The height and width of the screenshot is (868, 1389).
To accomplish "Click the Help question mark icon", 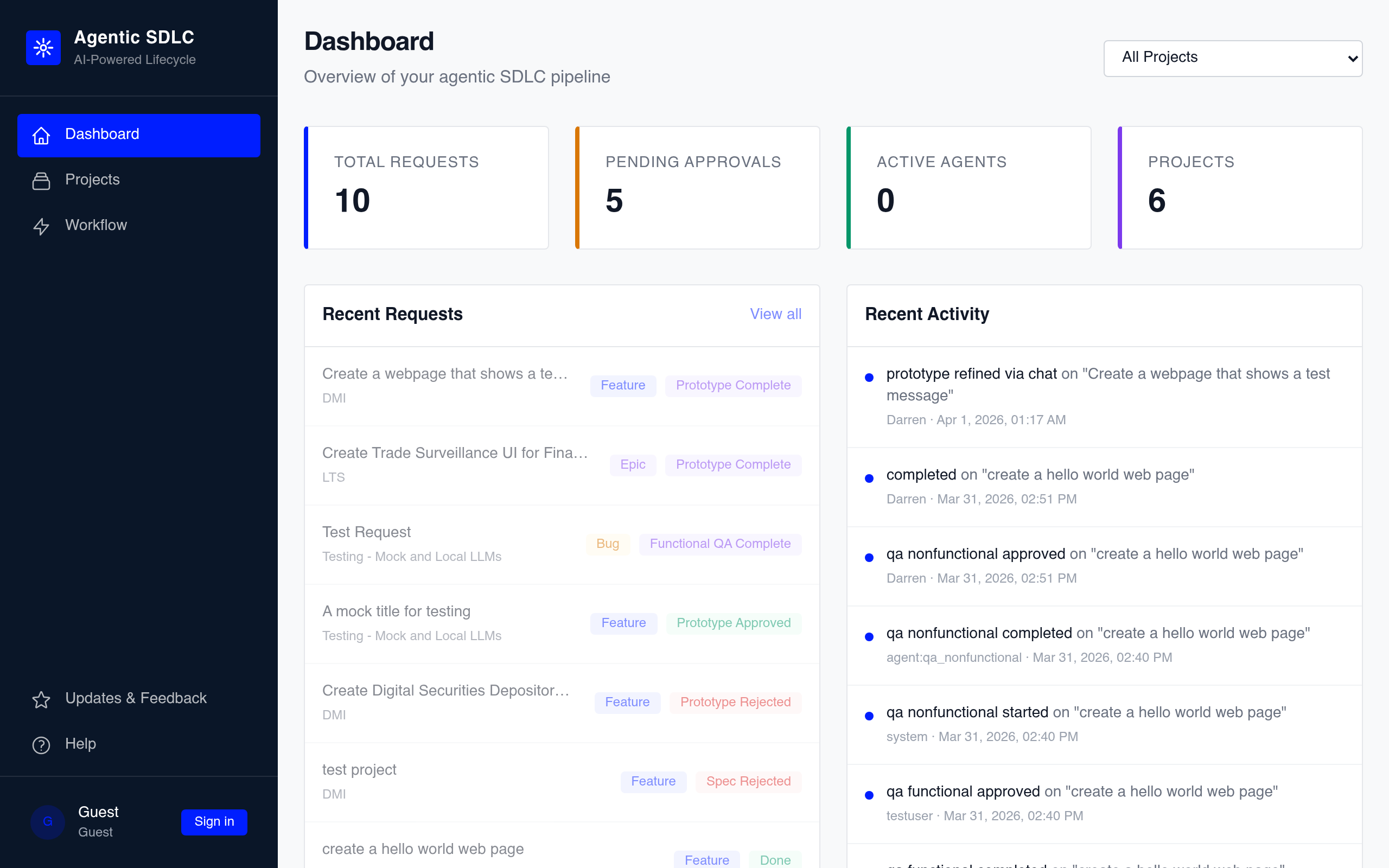I will (41, 744).
